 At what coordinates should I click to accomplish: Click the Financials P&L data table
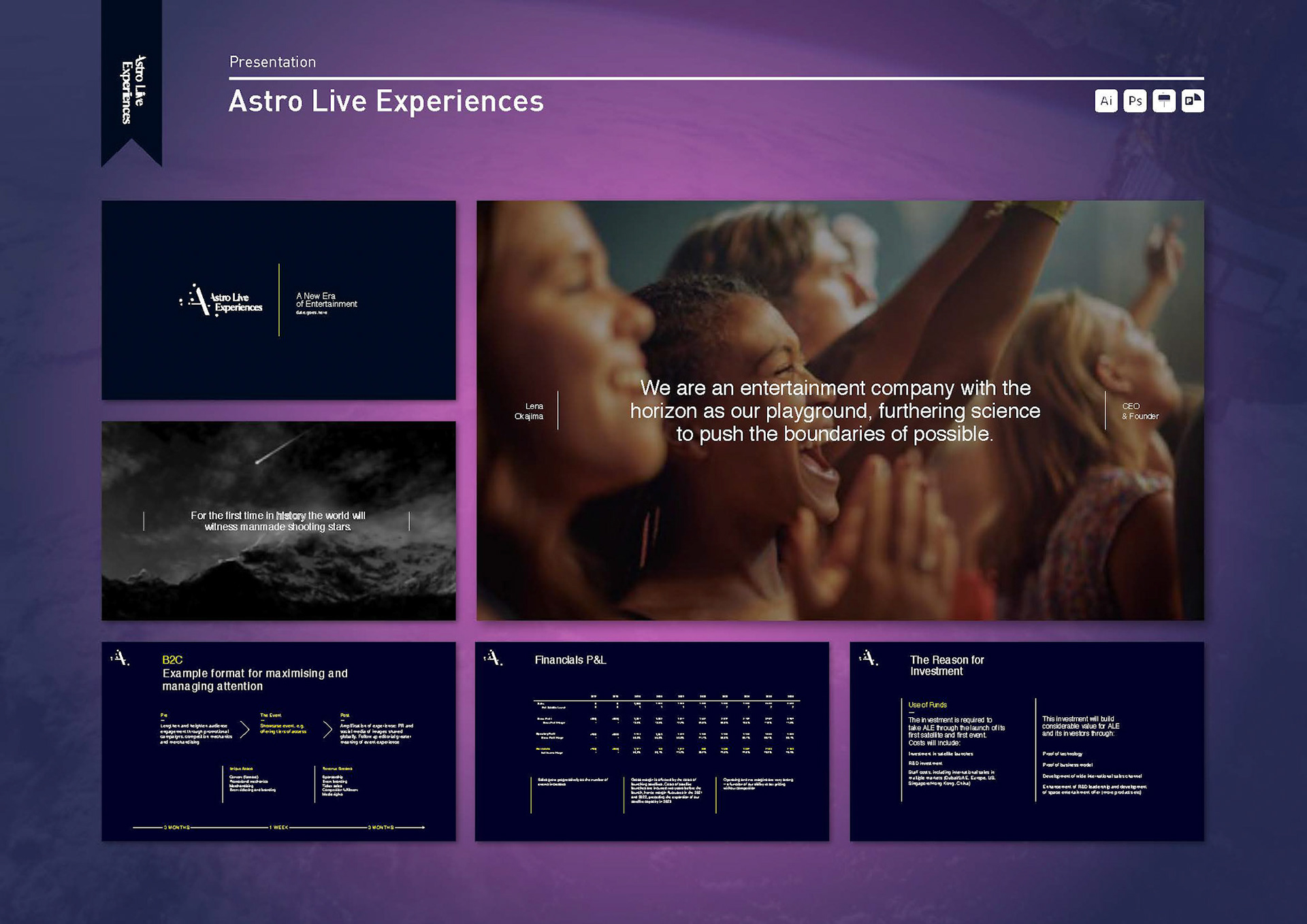click(x=666, y=725)
